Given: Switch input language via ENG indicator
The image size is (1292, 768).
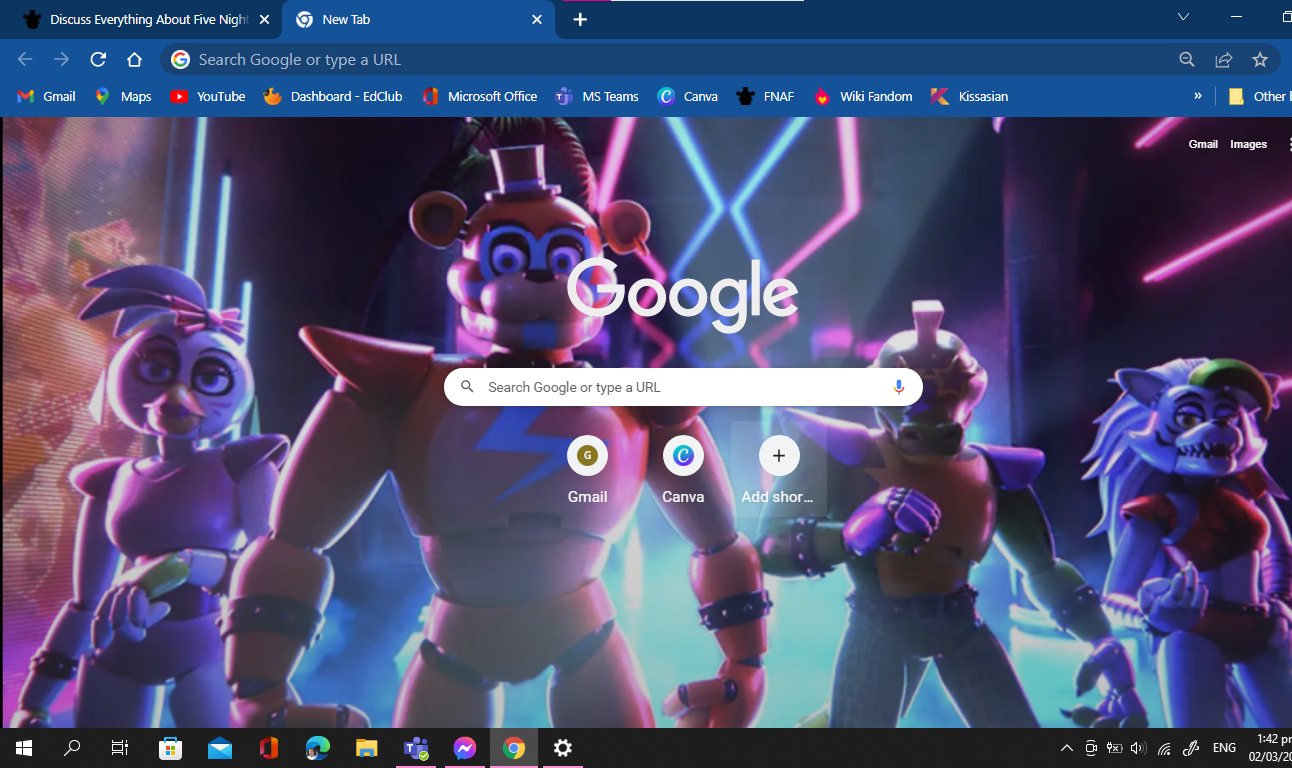Looking at the screenshot, I should [1224, 748].
